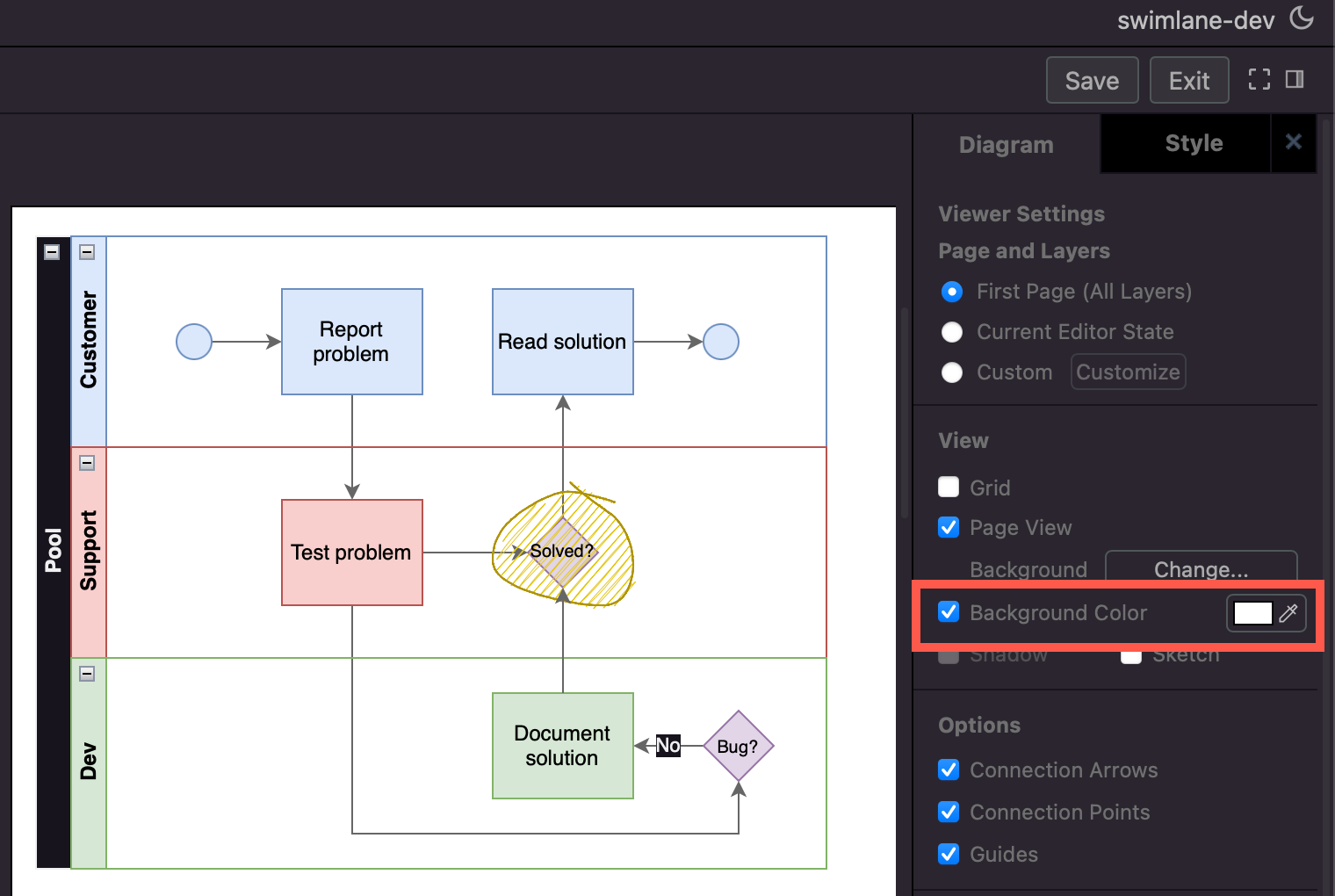The image size is (1335, 896).
Task: Switch to the Diagram tab
Action: [x=1007, y=143]
